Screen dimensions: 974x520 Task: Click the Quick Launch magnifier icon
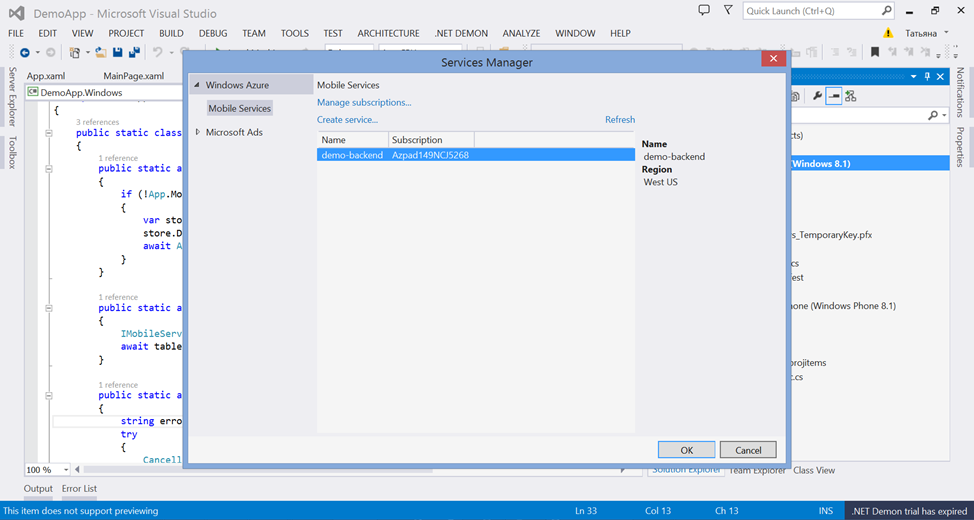coord(886,11)
